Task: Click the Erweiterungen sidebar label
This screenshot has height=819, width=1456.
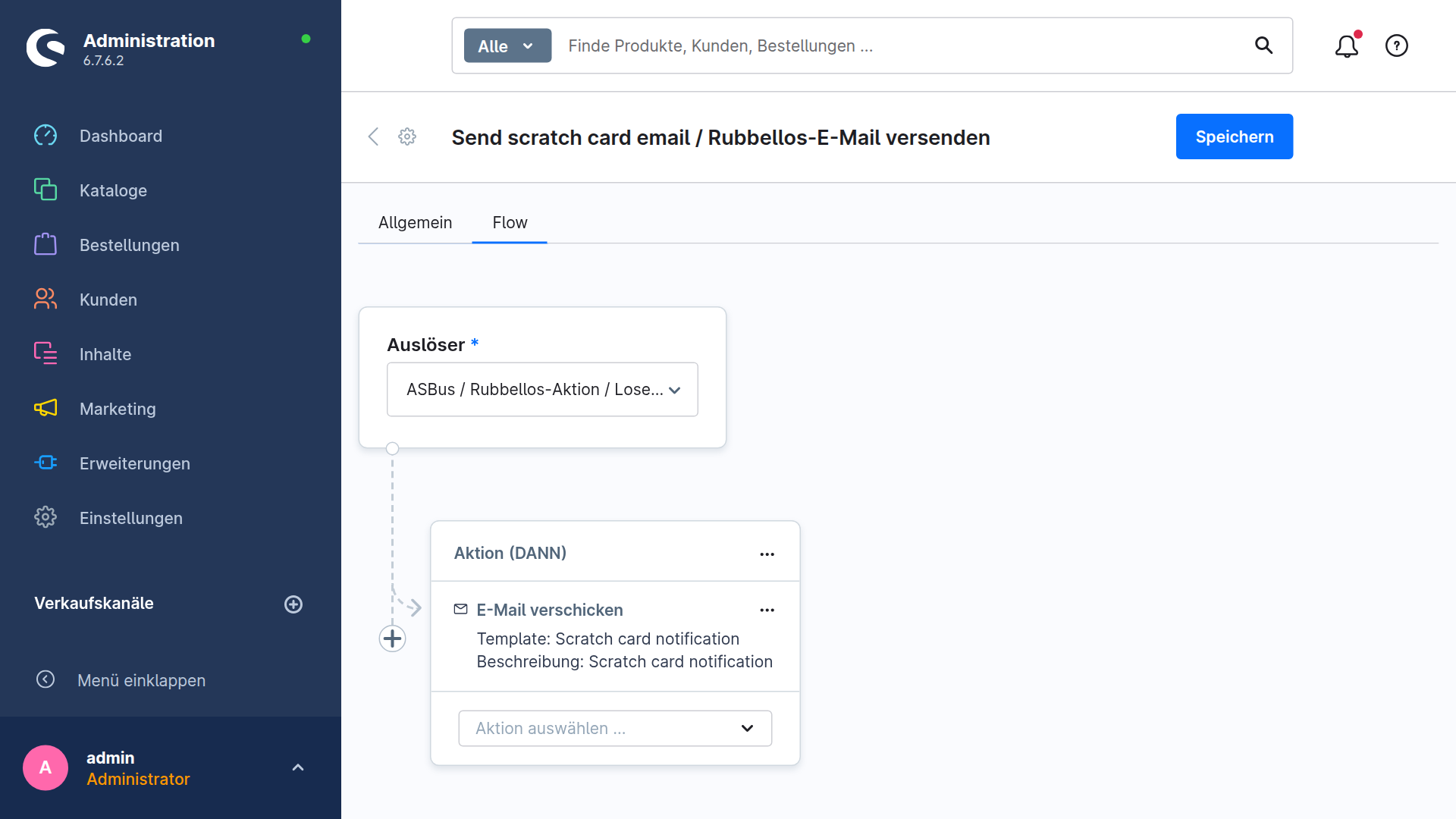Action: tap(135, 463)
